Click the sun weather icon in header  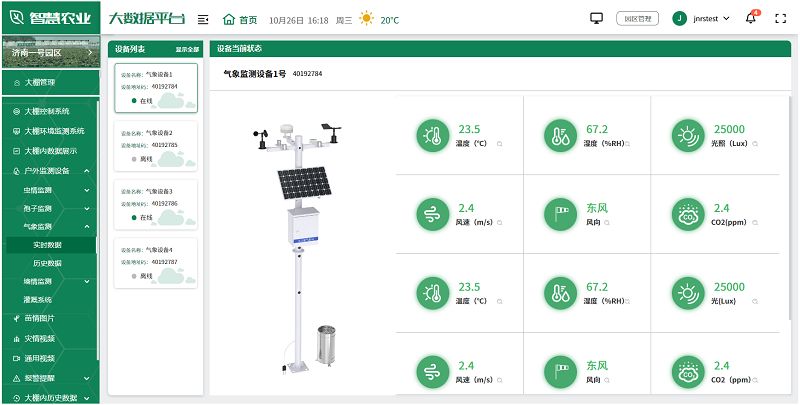tap(367, 19)
